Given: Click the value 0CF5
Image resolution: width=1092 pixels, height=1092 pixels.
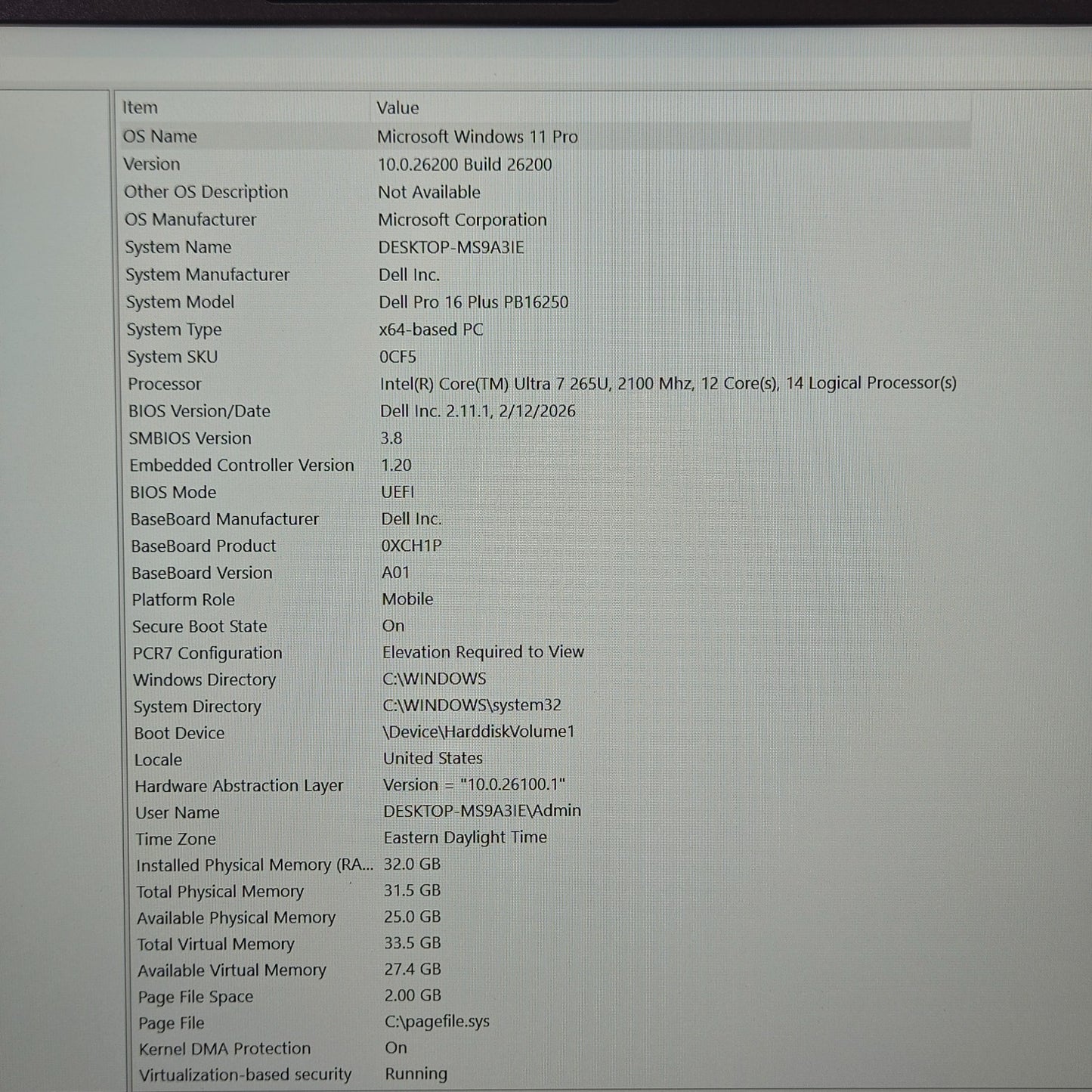Looking at the screenshot, I should click(398, 357).
